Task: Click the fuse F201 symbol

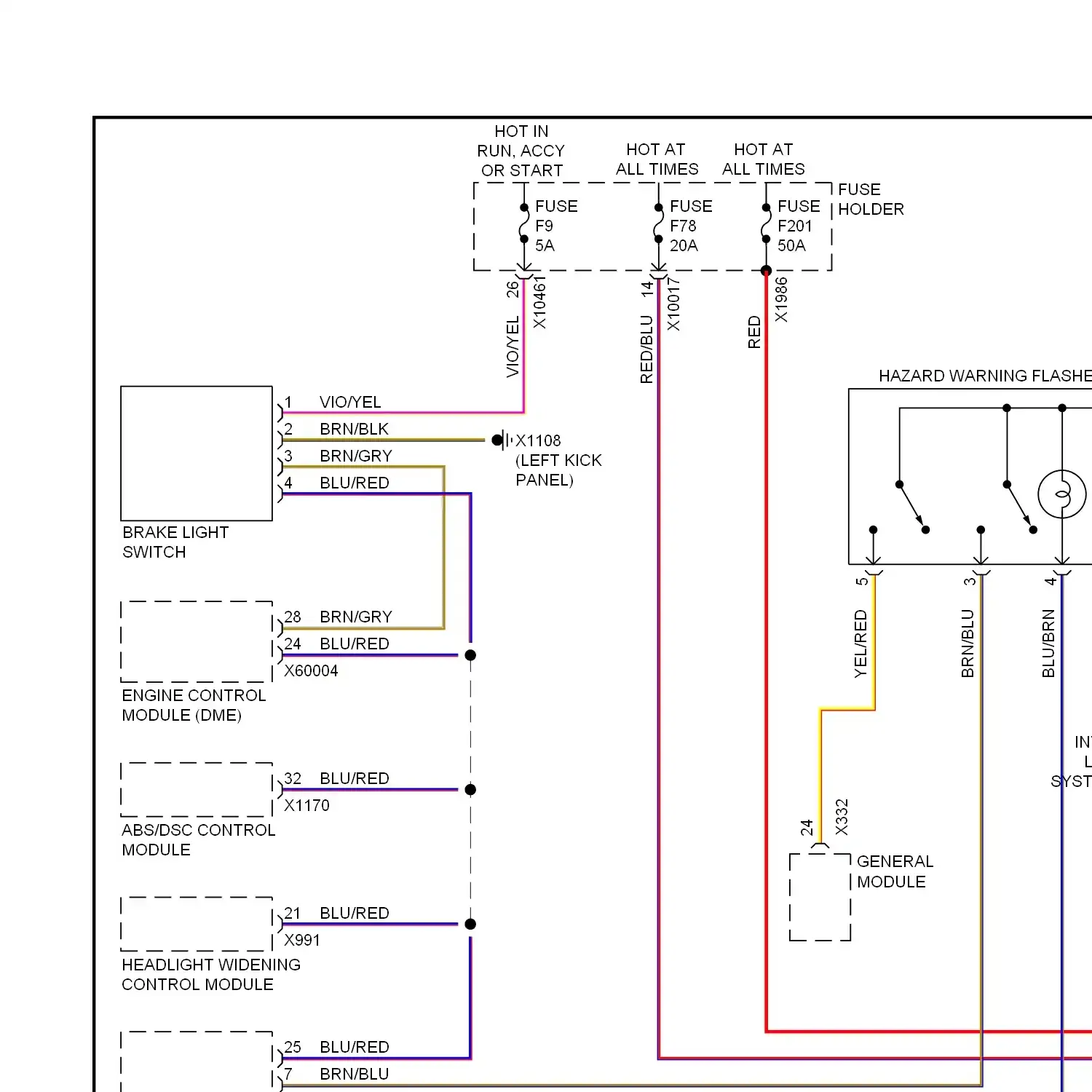Action: pos(766,223)
